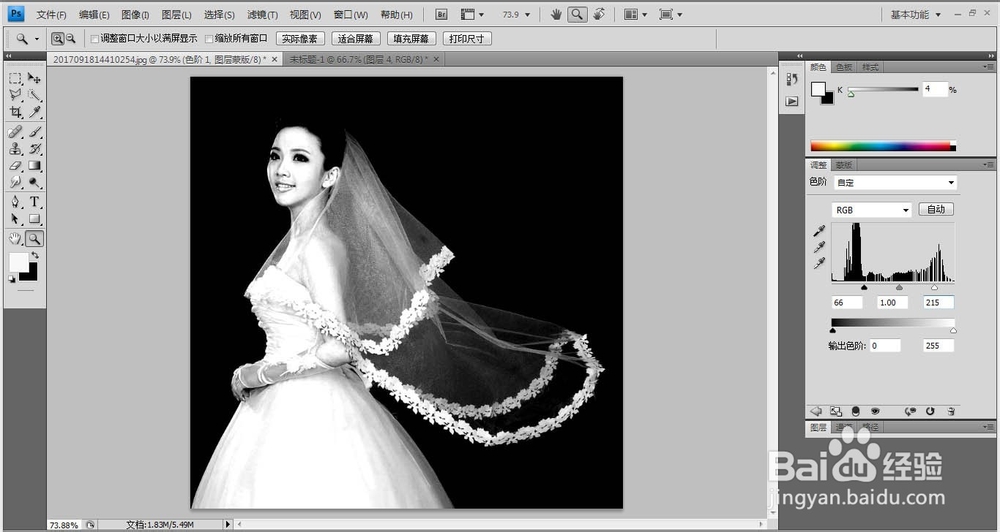
Task: Delete this adjustment layer trash icon
Action: (950, 411)
